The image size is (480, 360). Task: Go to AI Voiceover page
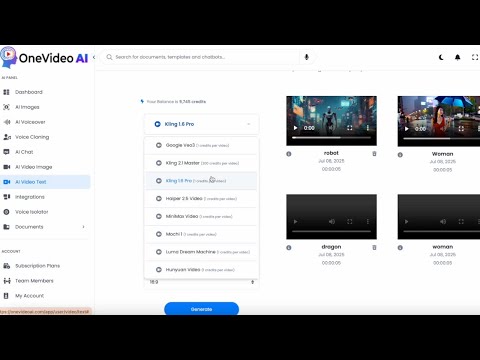(x=30, y=122)
